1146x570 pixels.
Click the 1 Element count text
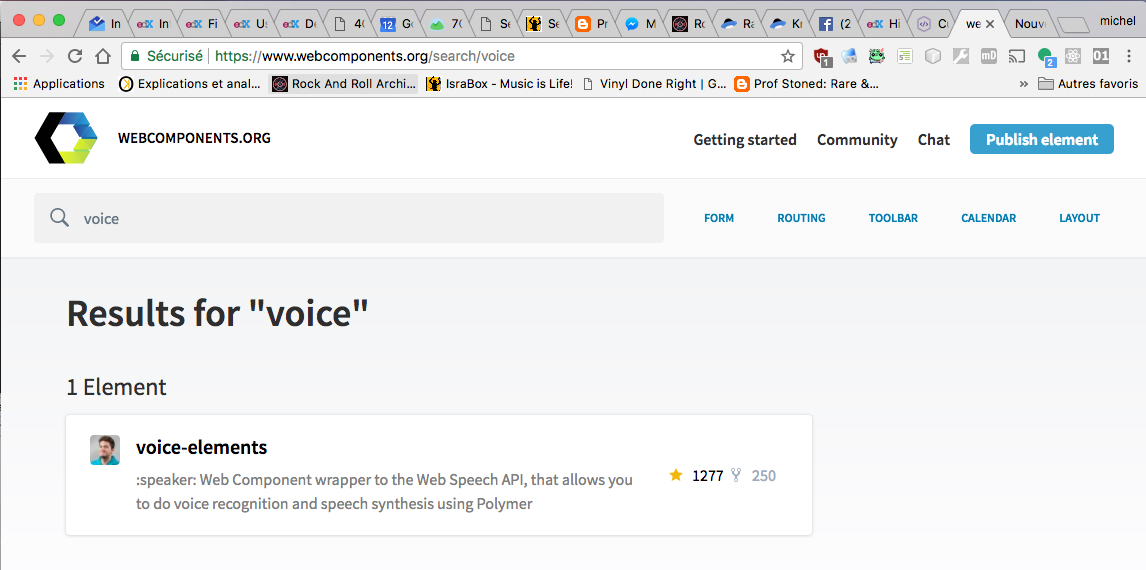pyautogui.click(x=117, y=387)
